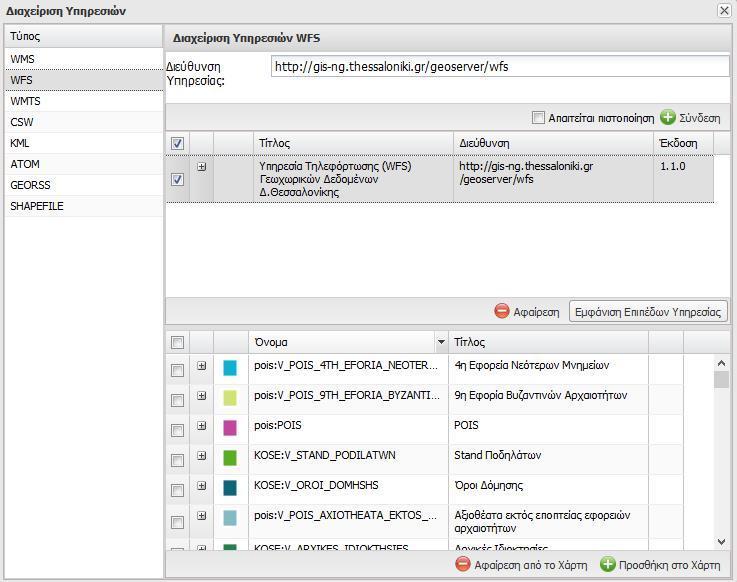Expand the KOSE:V_OROI_DOMHSHS layer row

click(202, 486)
